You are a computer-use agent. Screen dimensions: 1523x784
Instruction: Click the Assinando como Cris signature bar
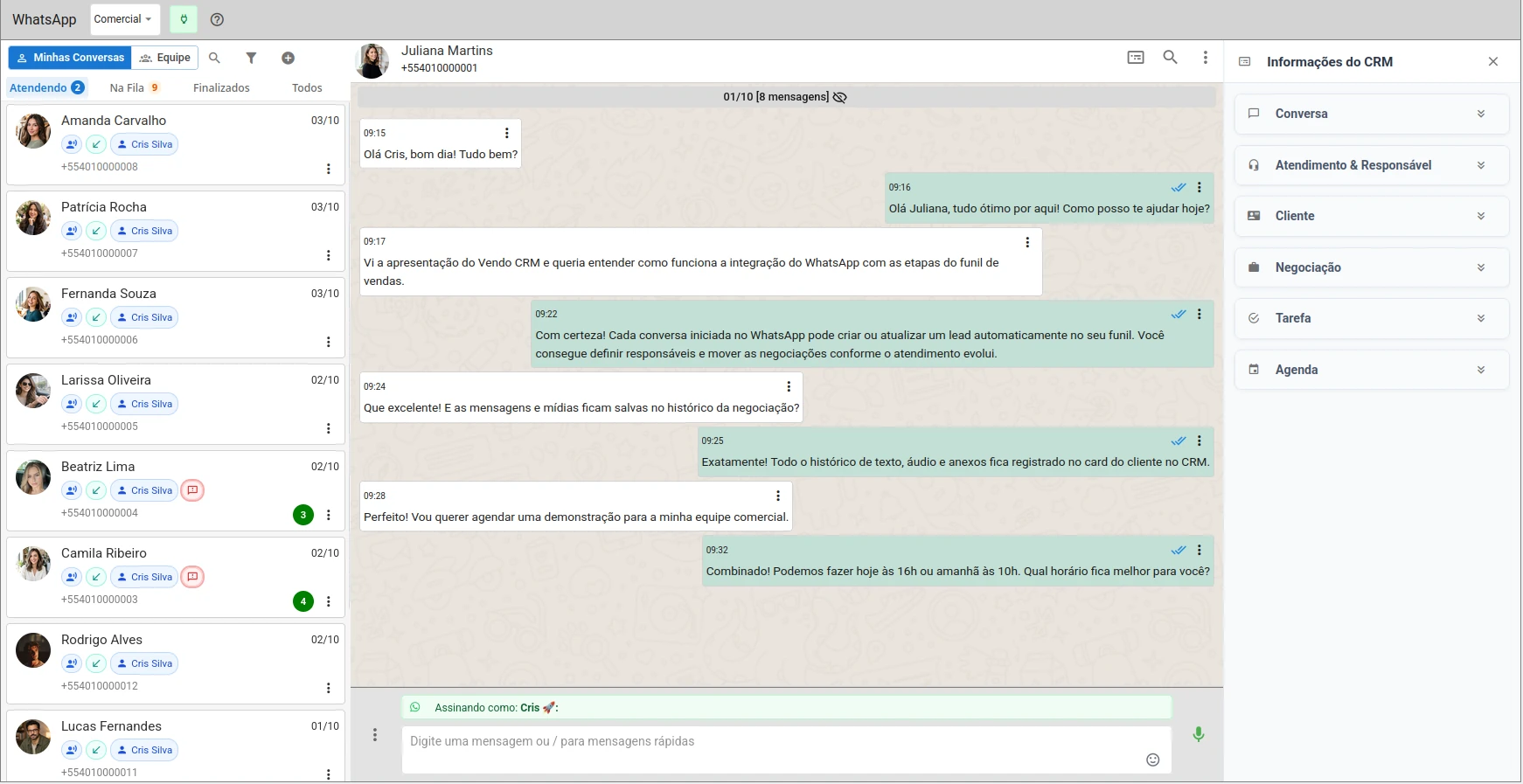(786, 707)
